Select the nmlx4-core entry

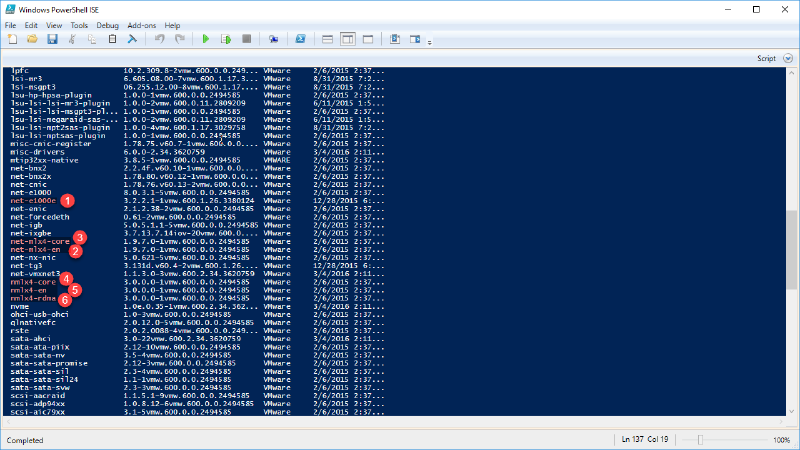[x=33, y=282]
